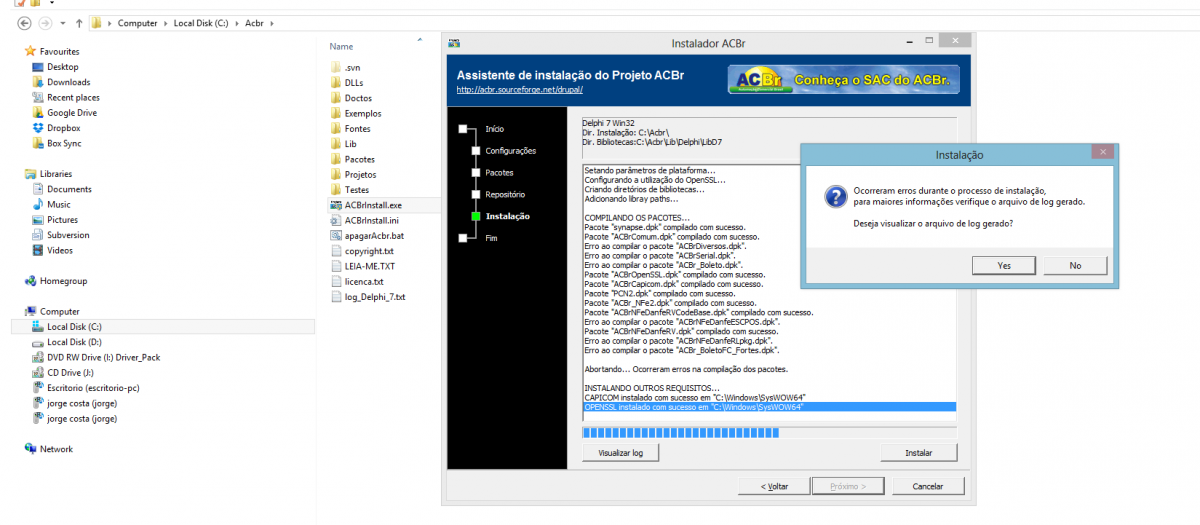The image size is (1200, 525).
Task: Select Homegroup in navigation pane
Action: coord(63,281)
